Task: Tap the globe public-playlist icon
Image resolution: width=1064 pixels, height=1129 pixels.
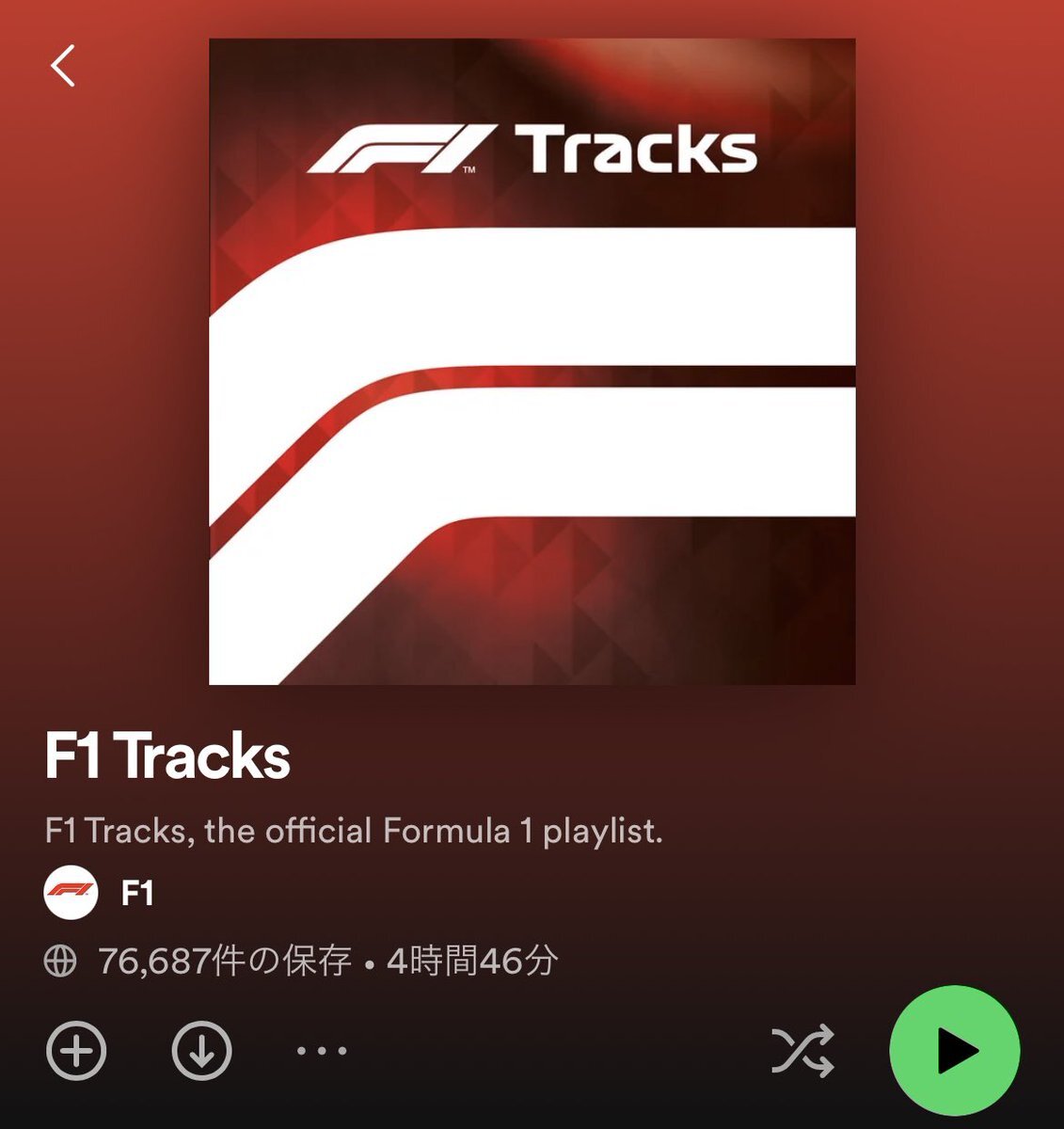Action: tap(60, 962)
